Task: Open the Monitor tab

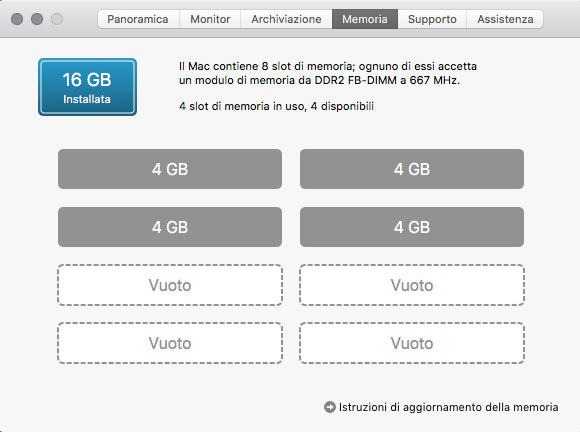Action: click(x=210, y=19)
